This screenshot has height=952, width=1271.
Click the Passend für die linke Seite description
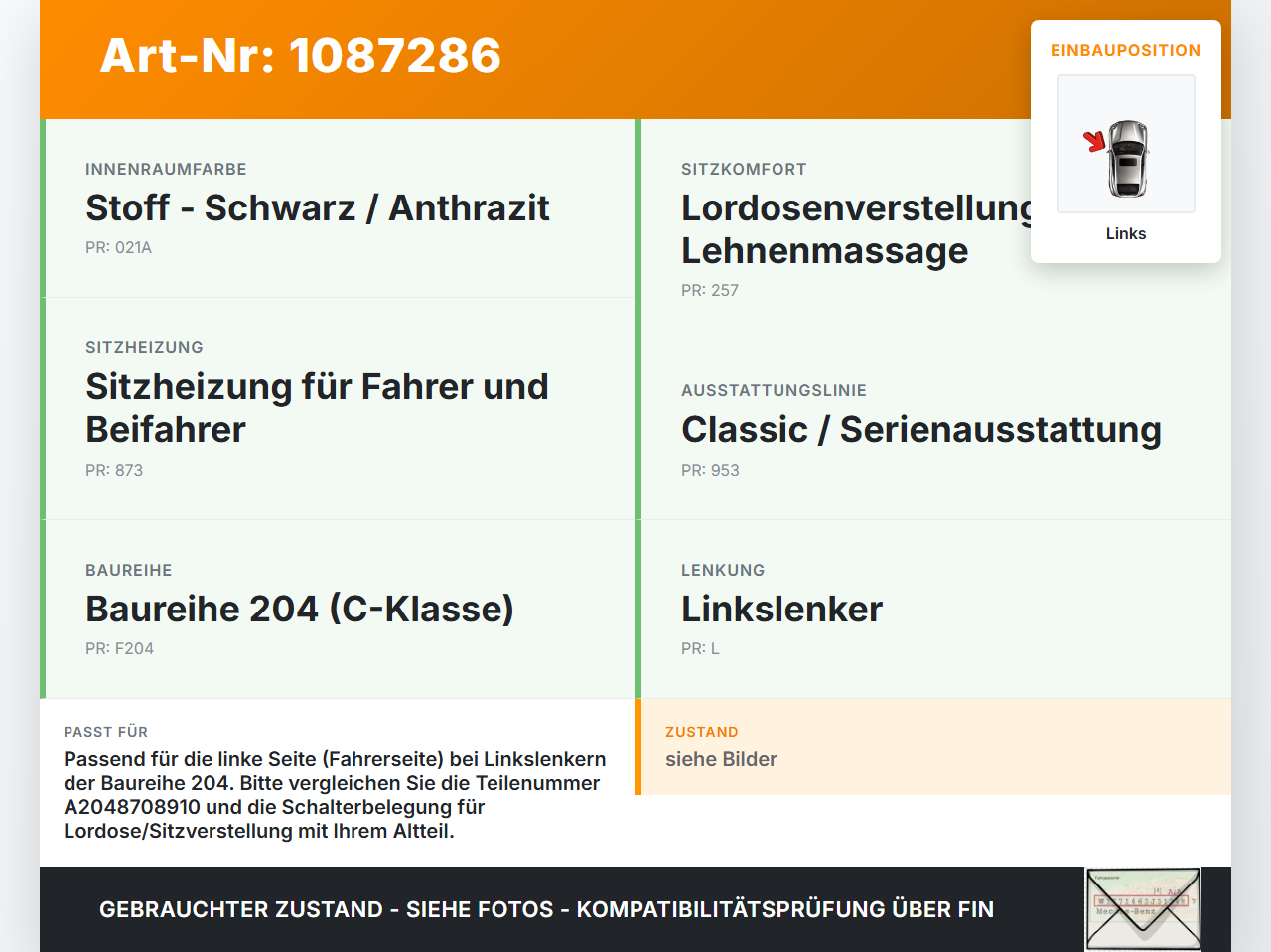tap(335, 795)
